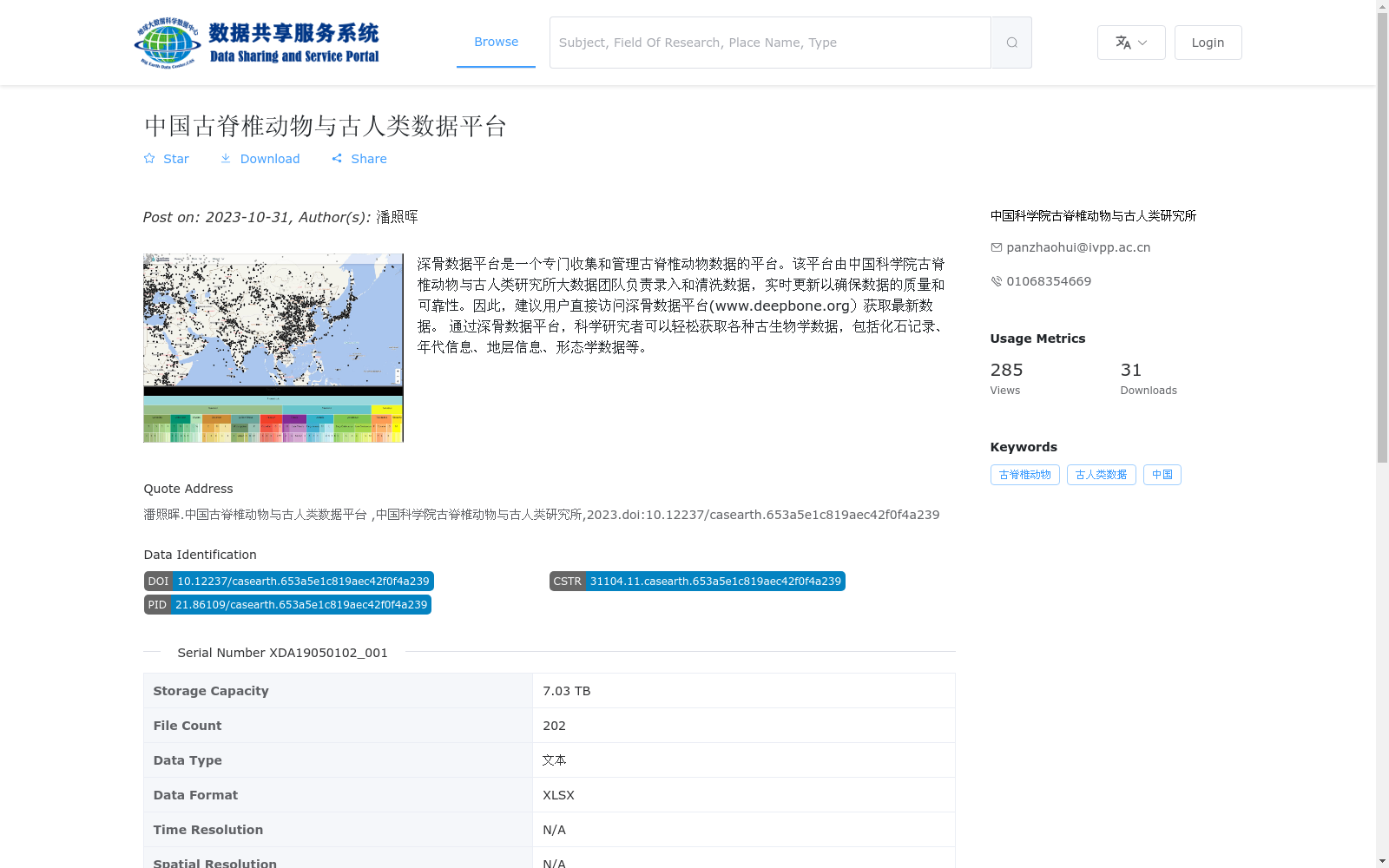This screenshot has height=868, width=1389.
Task: Click the DOI identifier badge
Action: (x=288, y=582)
